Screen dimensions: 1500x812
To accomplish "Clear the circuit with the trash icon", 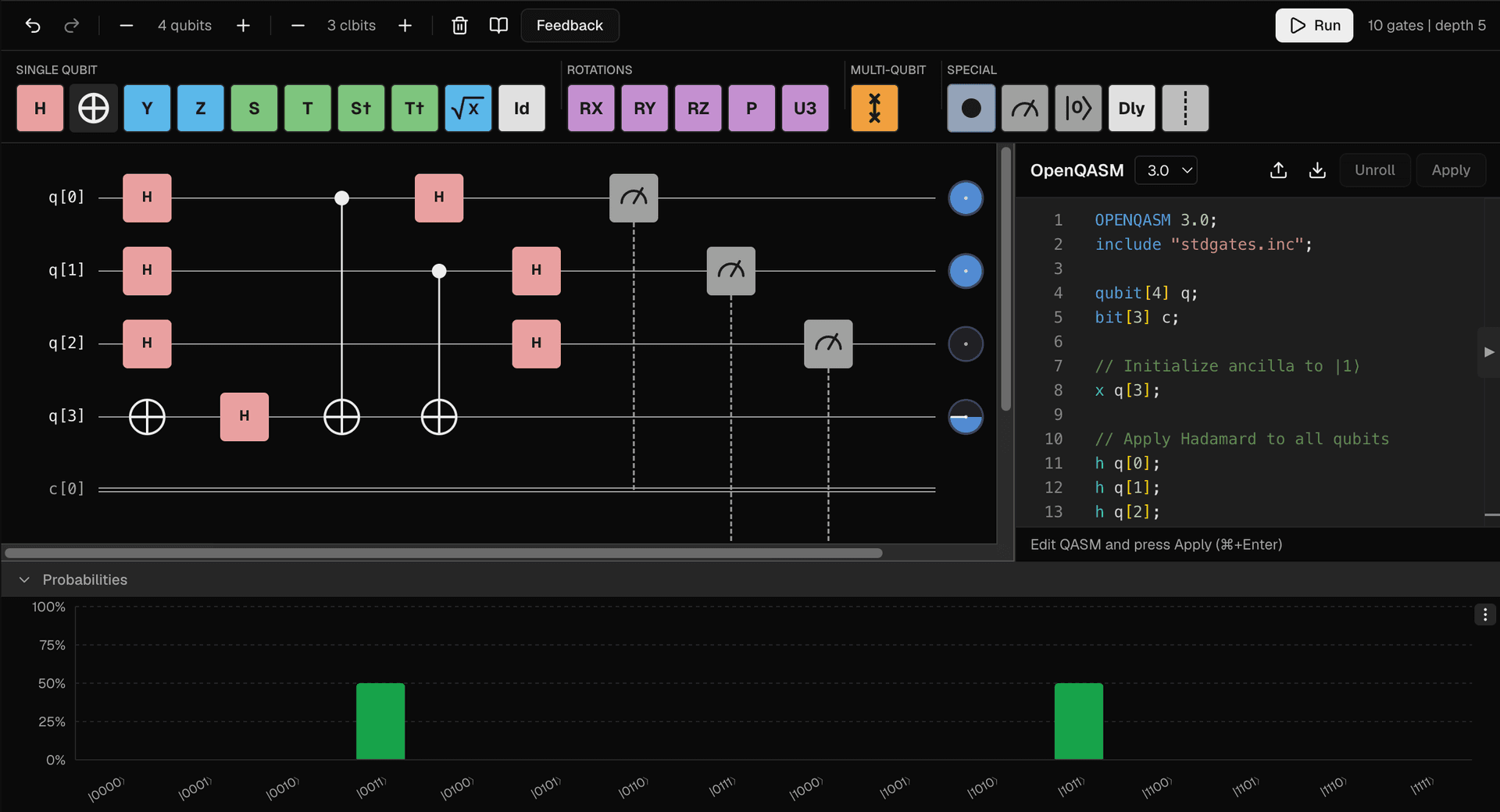I will (459, 26).
